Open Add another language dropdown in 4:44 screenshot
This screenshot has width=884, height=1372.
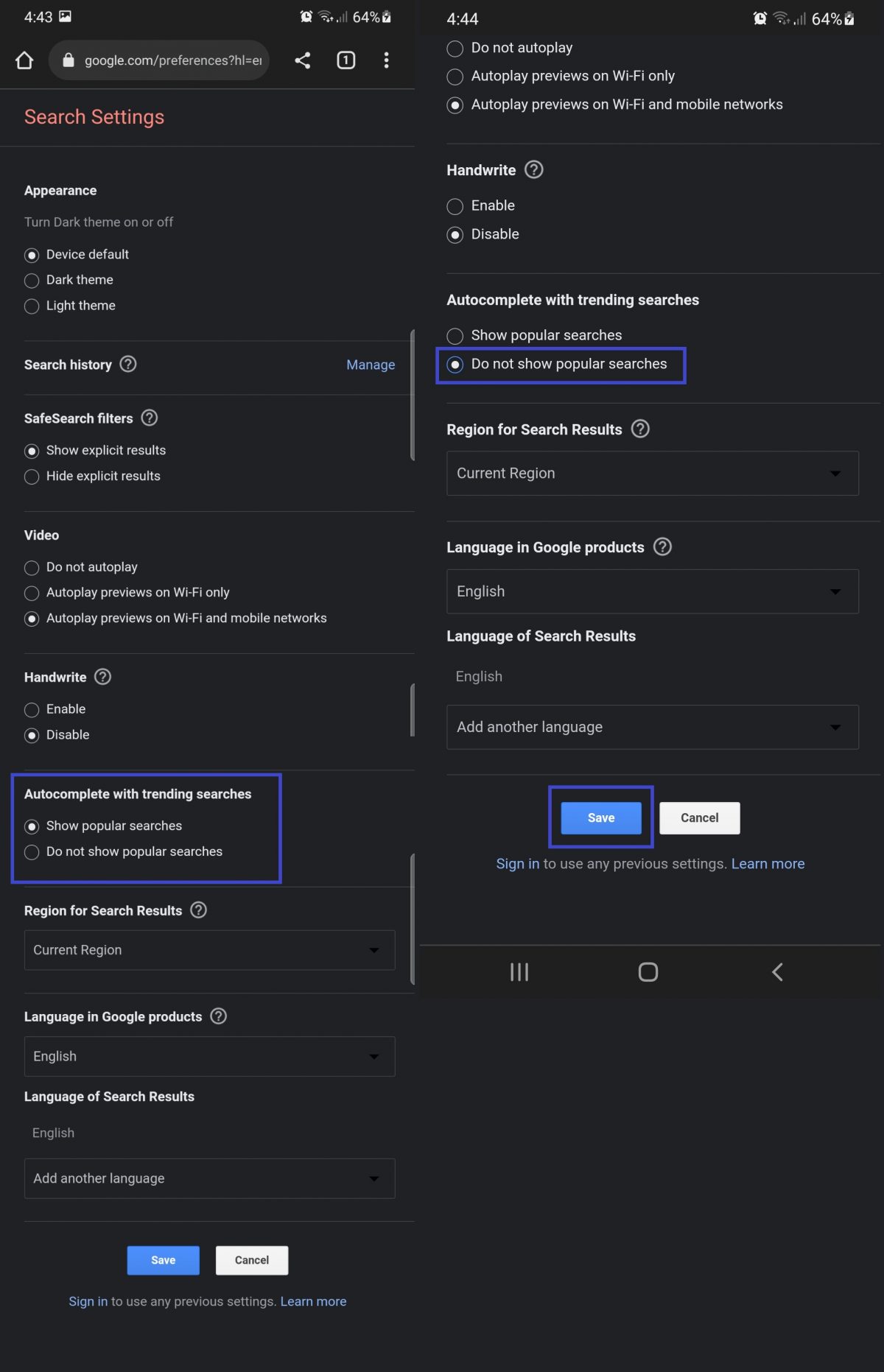click(x=652, y=728)
